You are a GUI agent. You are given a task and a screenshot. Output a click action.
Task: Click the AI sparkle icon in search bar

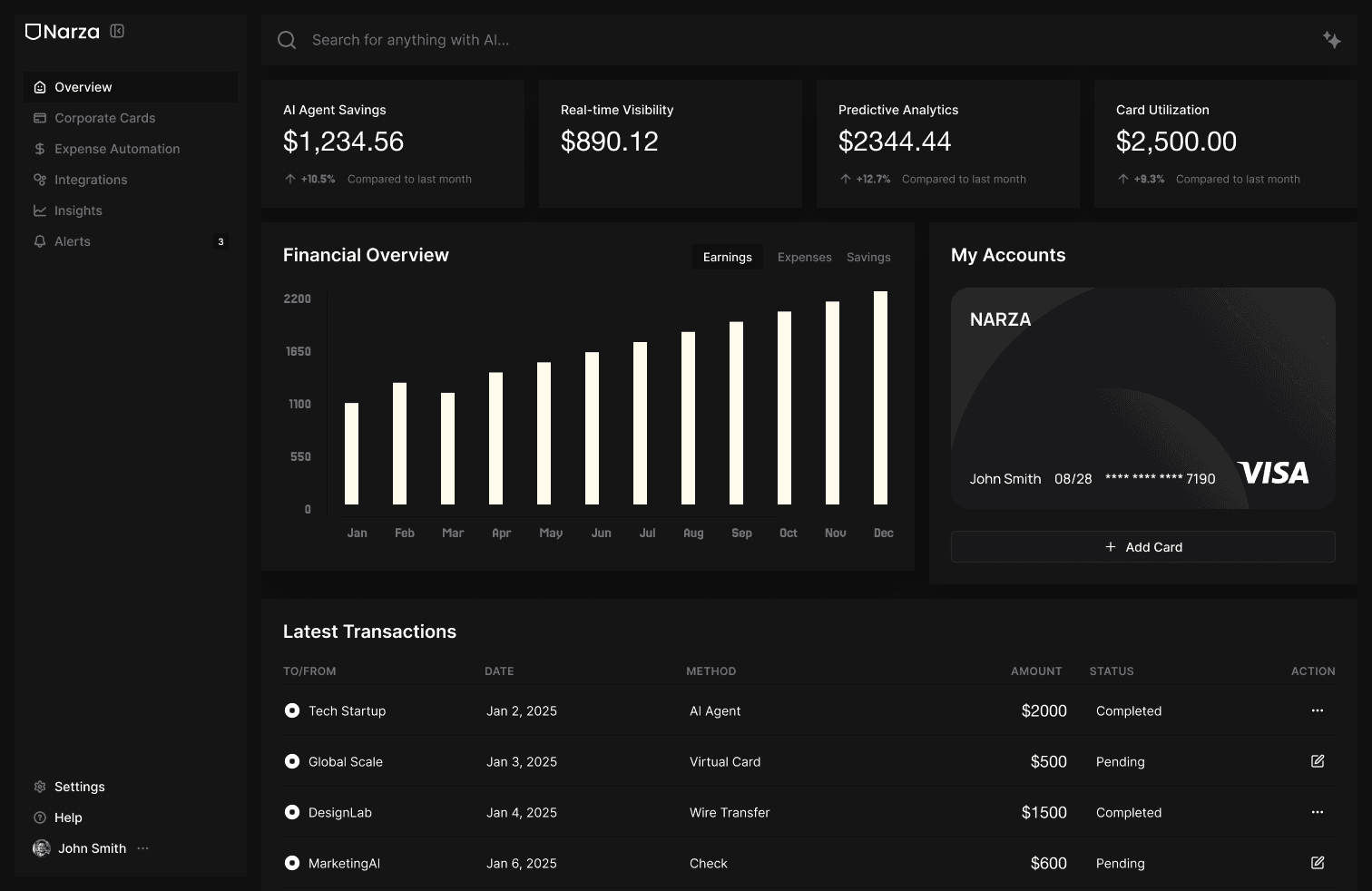pyautogui.click(x=1332, y=40)
